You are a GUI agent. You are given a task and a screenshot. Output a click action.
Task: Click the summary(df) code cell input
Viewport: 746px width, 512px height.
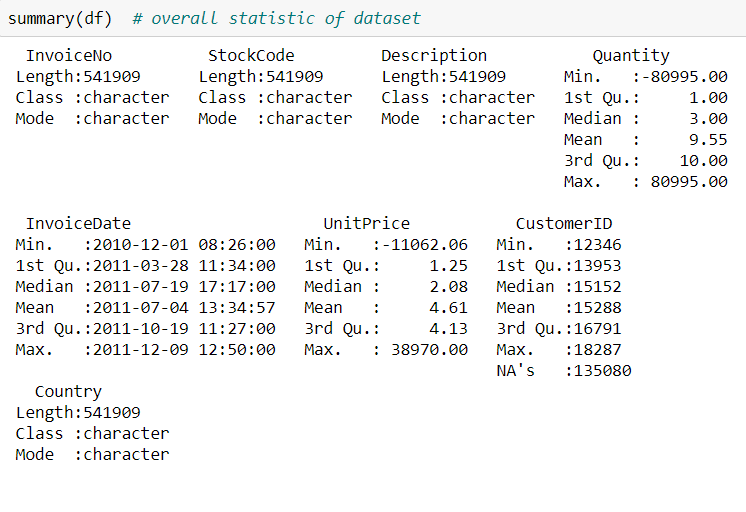click(x=373, y=18)
